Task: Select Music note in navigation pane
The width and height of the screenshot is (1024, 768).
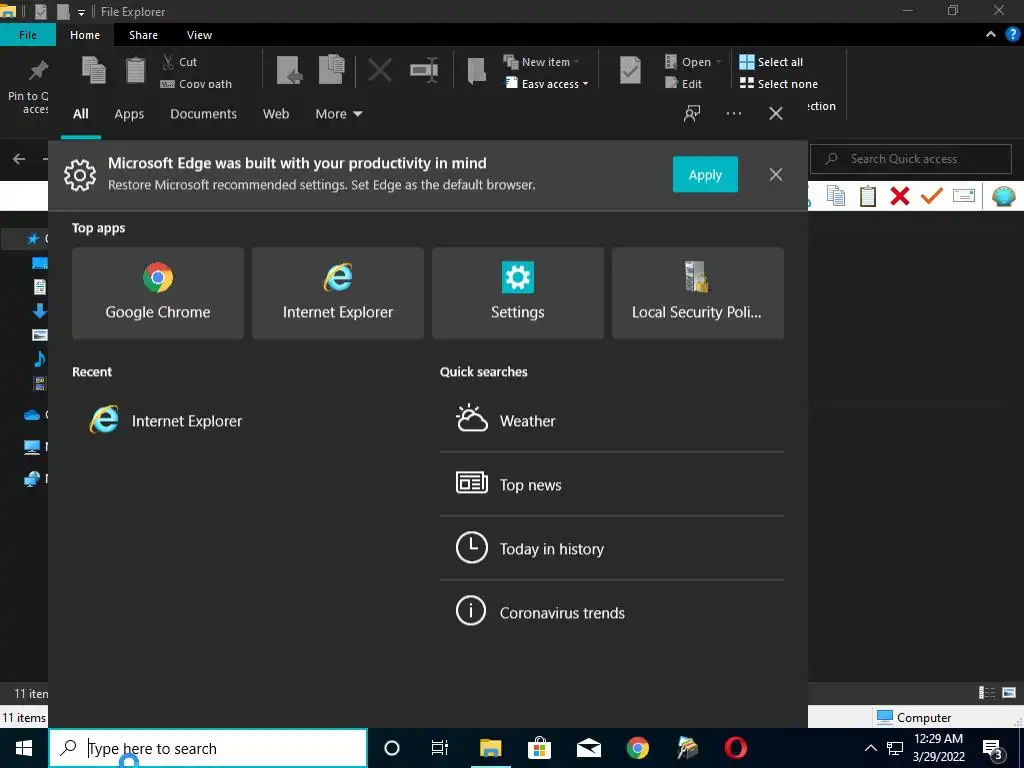Action: pos(40,359)
